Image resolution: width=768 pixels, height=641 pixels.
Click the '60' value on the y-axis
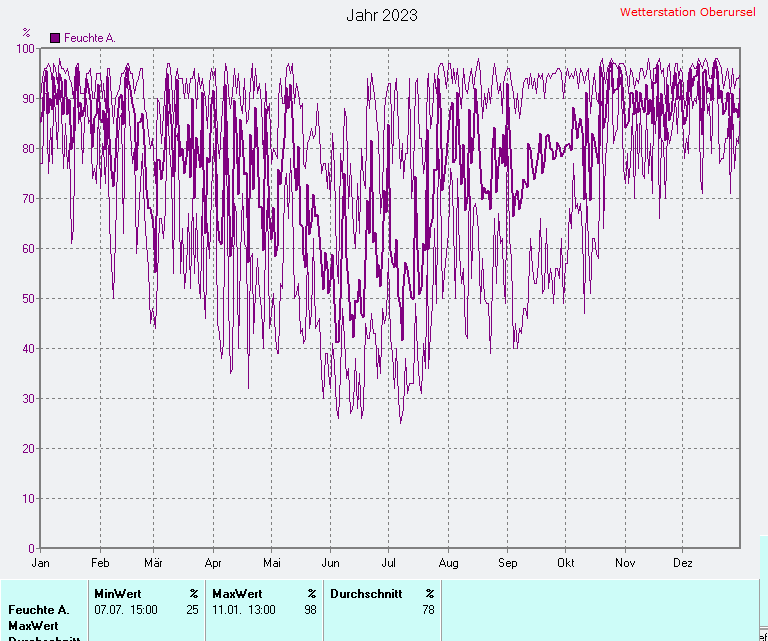coord(29,248)
